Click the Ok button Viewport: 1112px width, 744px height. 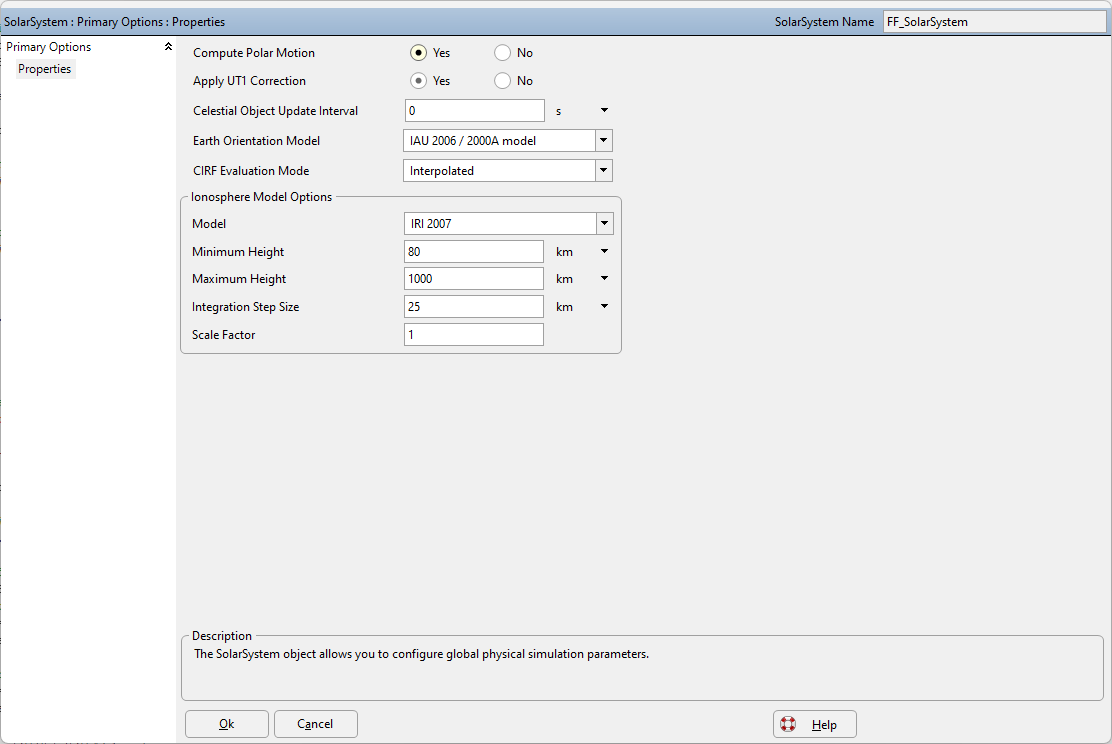pos(227,724)
